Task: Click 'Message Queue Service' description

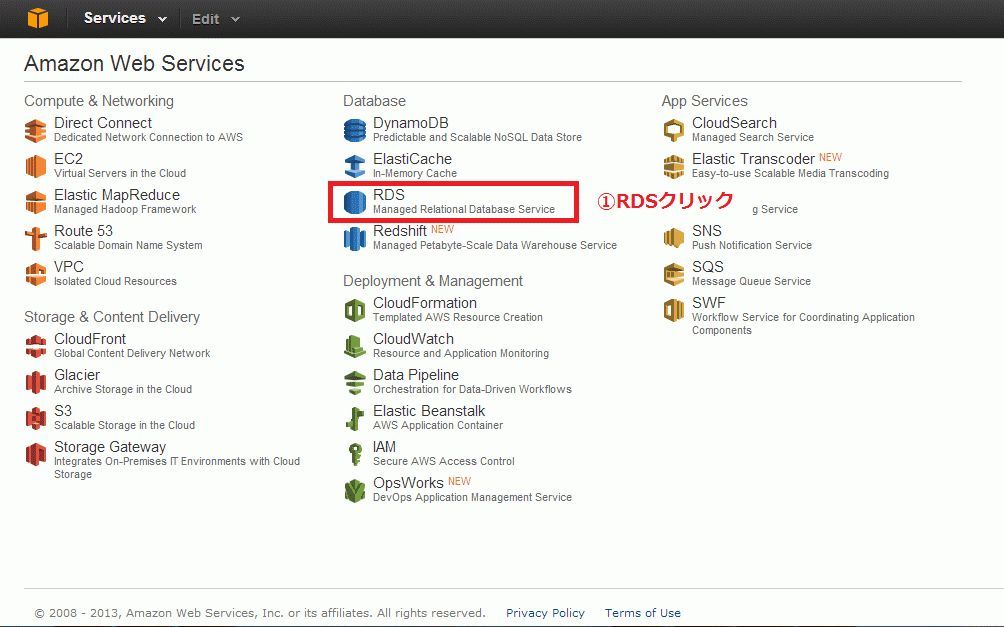Action: tap(751, 281)
